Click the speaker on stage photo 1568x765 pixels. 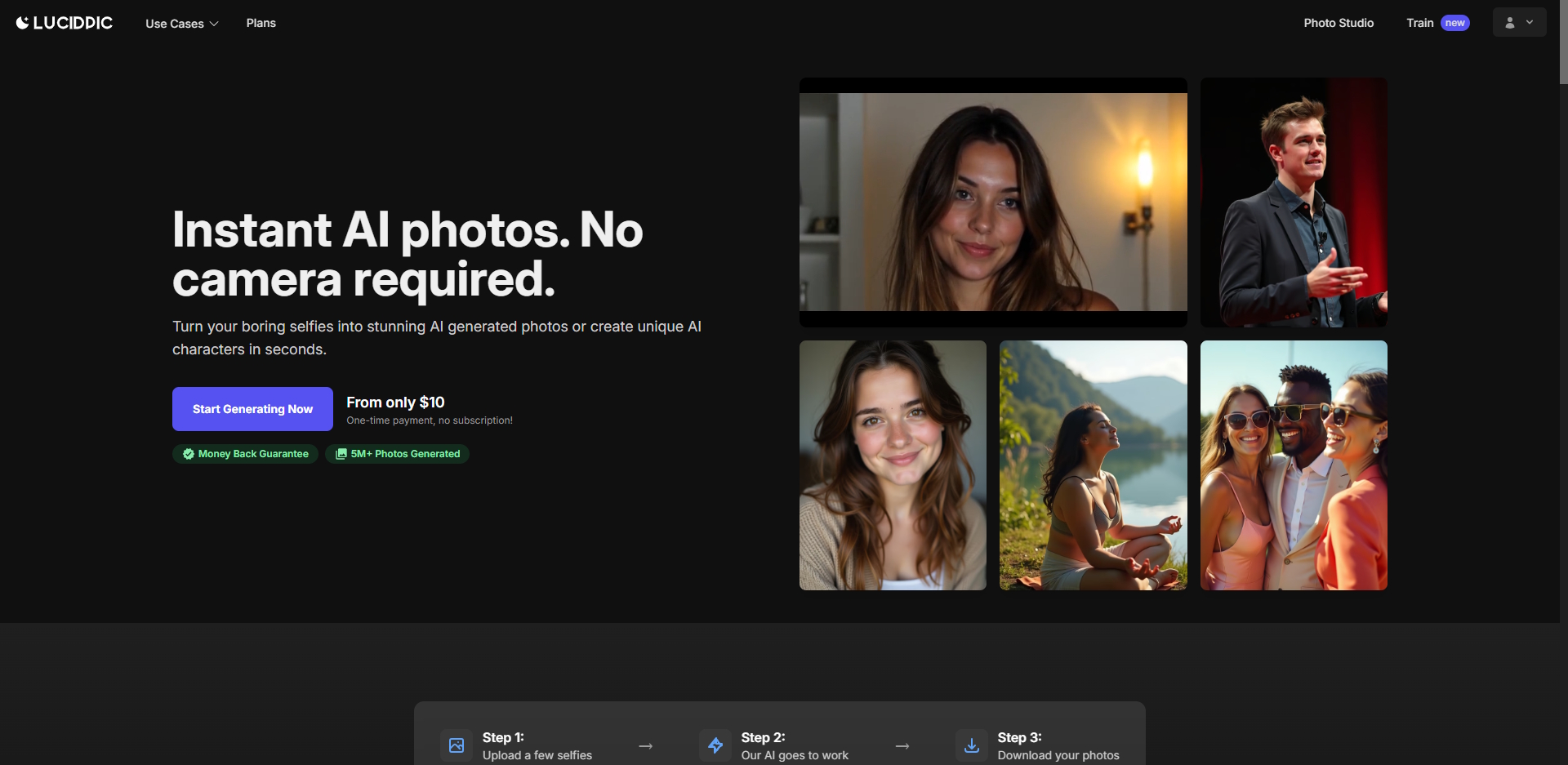click(x=1292, y=202)
